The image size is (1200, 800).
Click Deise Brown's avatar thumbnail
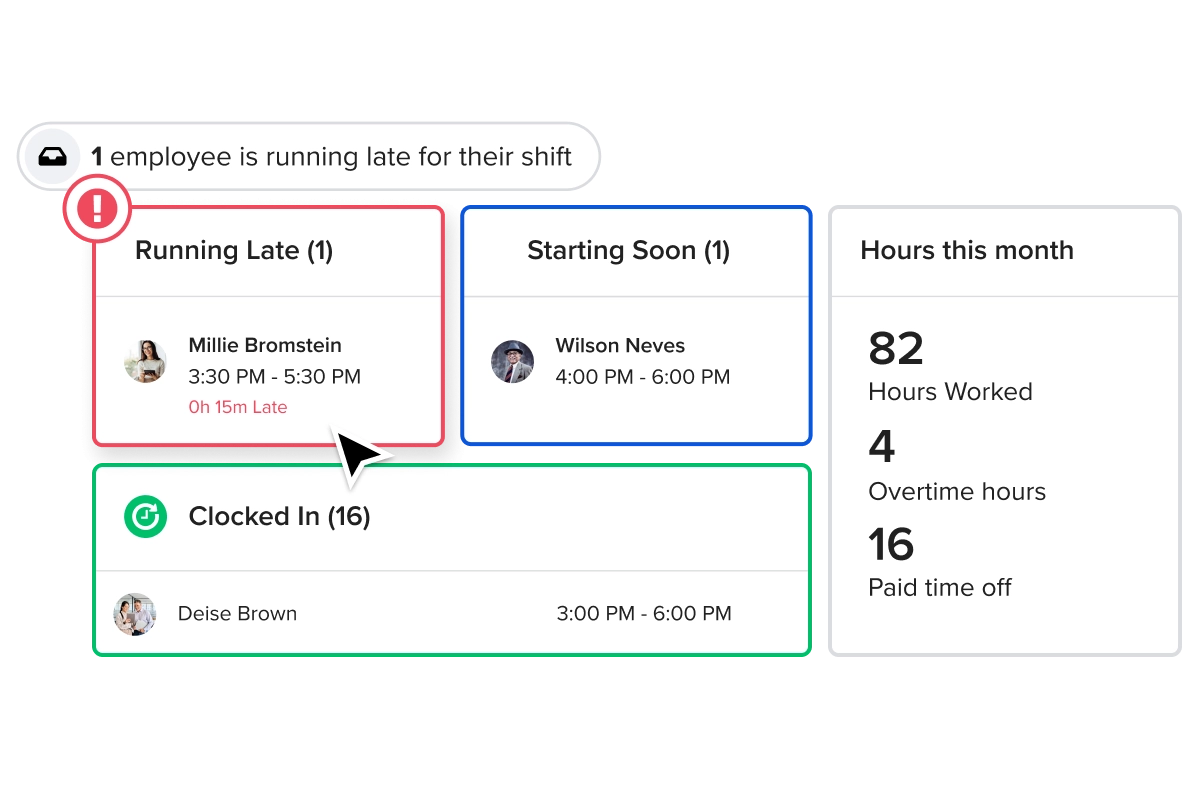[134, 614]
